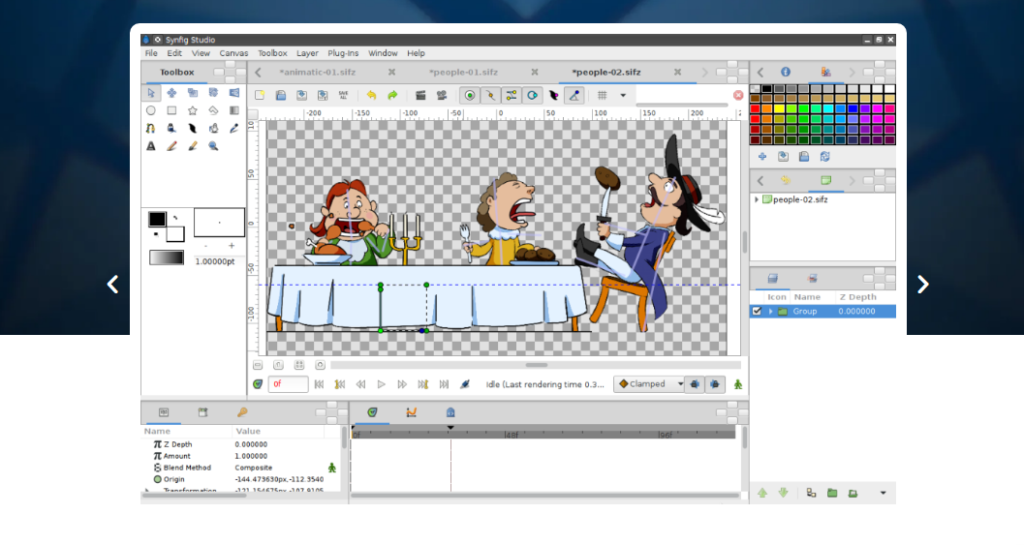
Task: Expand the Transformation parameter row
Action: 147,490
